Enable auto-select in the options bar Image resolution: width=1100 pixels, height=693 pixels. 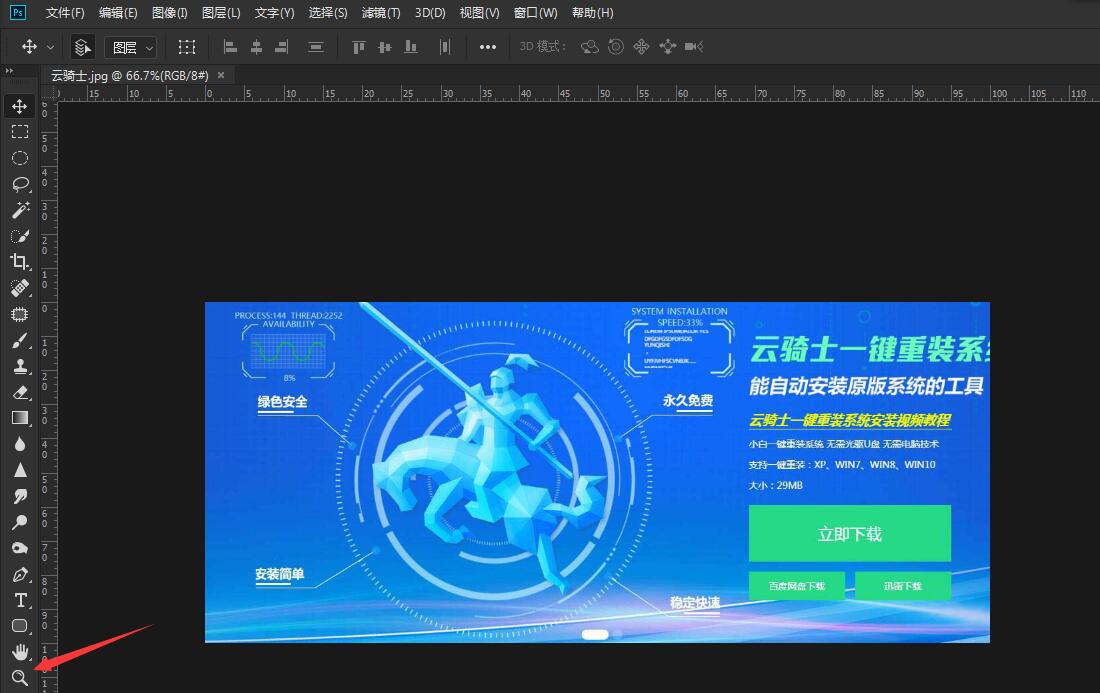tap(82, 46)
